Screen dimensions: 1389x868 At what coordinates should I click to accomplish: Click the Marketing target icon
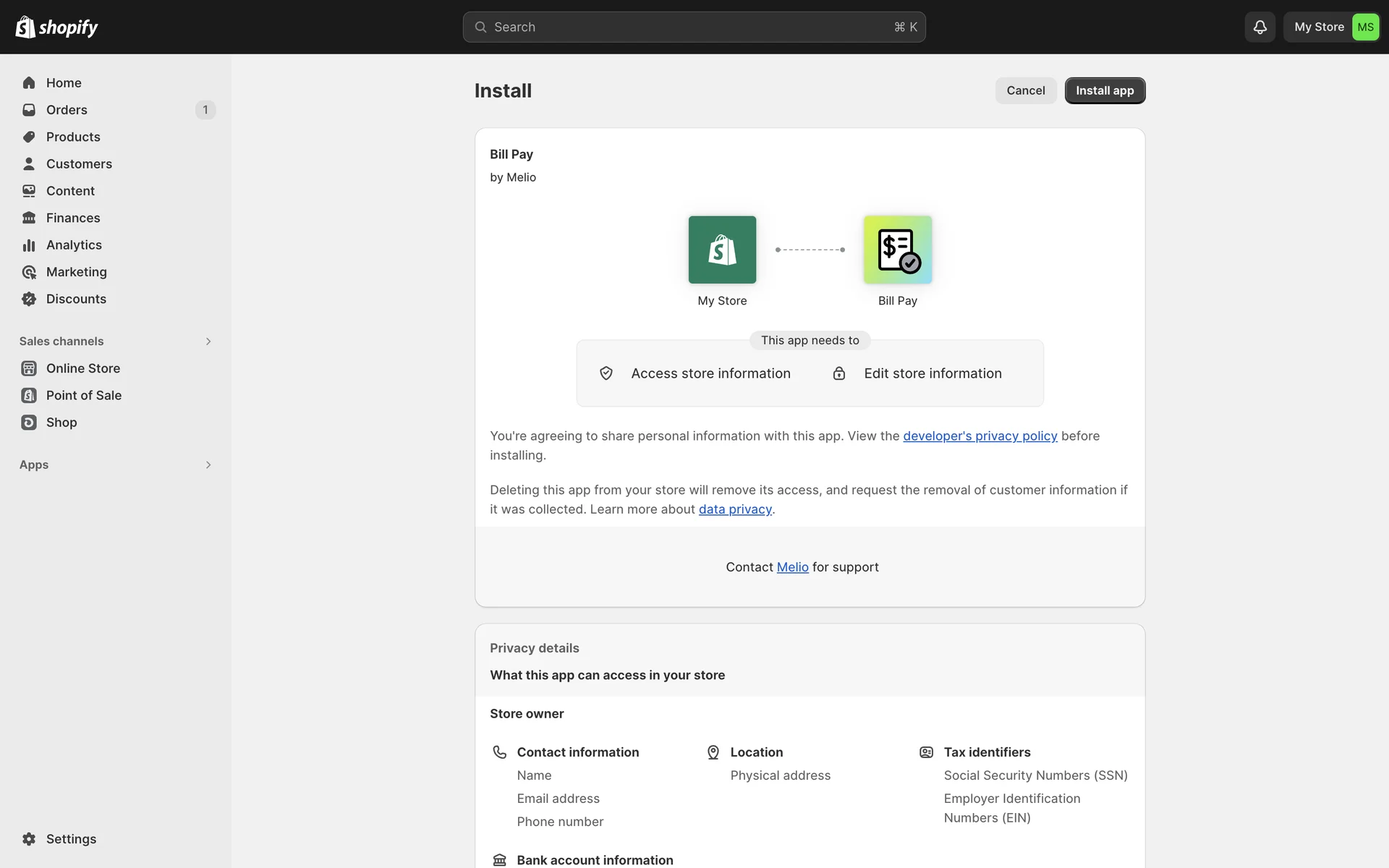(x=29, y=272)
